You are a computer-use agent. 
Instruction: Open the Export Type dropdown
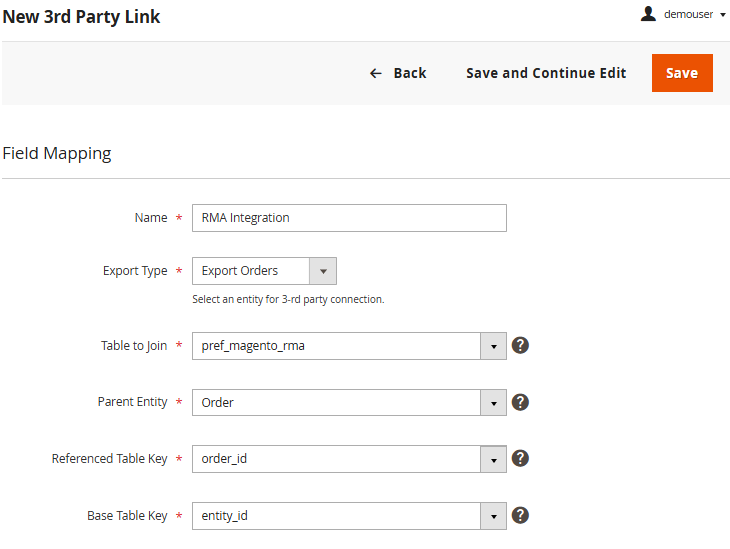click(264, 271)
